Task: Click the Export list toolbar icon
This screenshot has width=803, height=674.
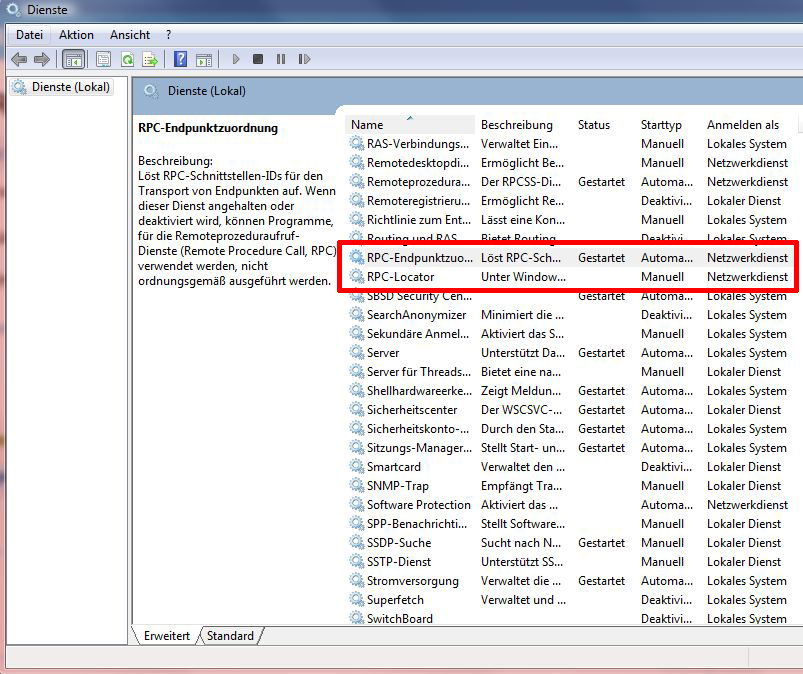Action: coord(150,59)
